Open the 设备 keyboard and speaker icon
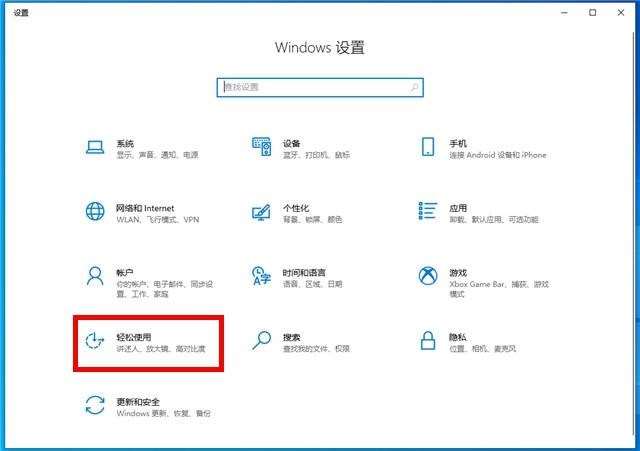Image resolution: width=640 pixels, height=451 pixels. click(x=261, y=148)
